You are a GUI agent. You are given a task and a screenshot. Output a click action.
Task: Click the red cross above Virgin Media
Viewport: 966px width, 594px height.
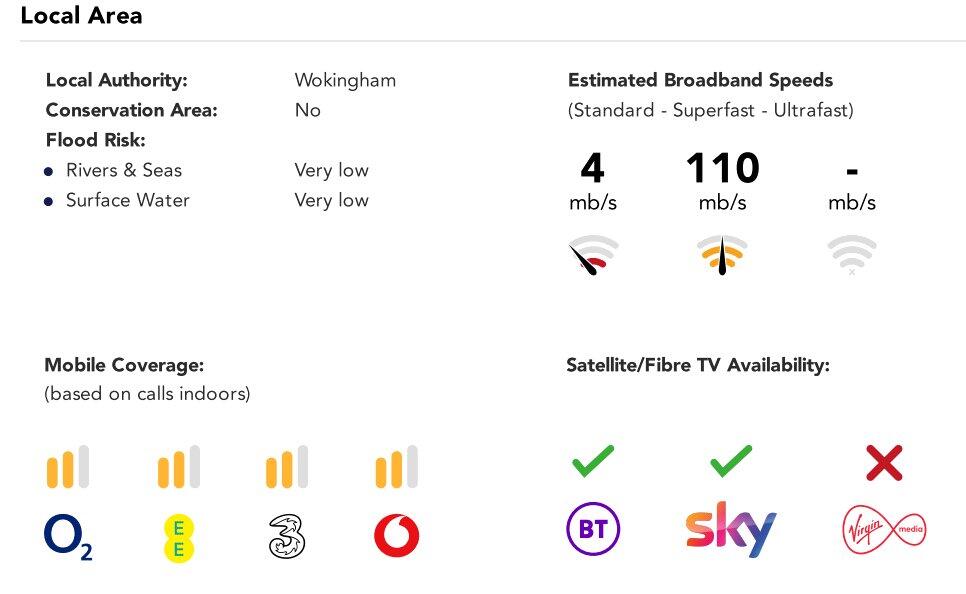[x=884, y=463]
